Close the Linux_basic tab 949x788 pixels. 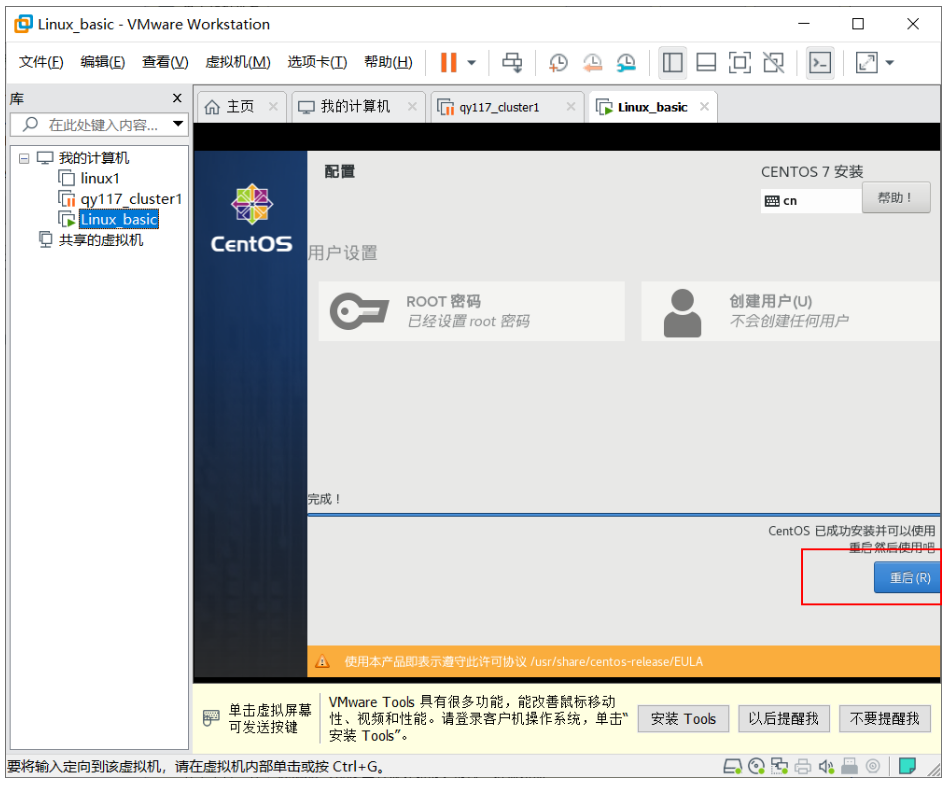(704, 107)
